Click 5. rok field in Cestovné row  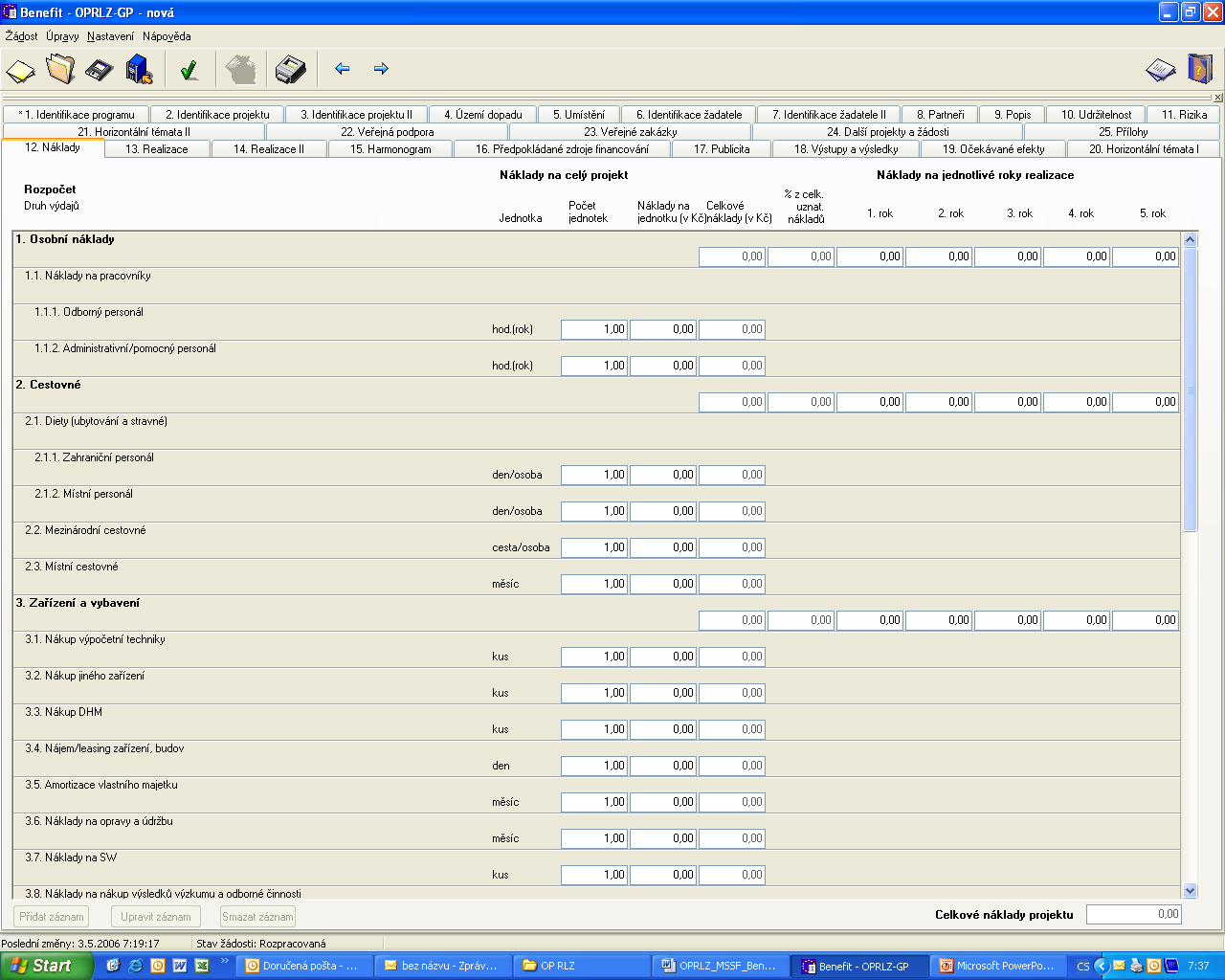[1146, 402]
